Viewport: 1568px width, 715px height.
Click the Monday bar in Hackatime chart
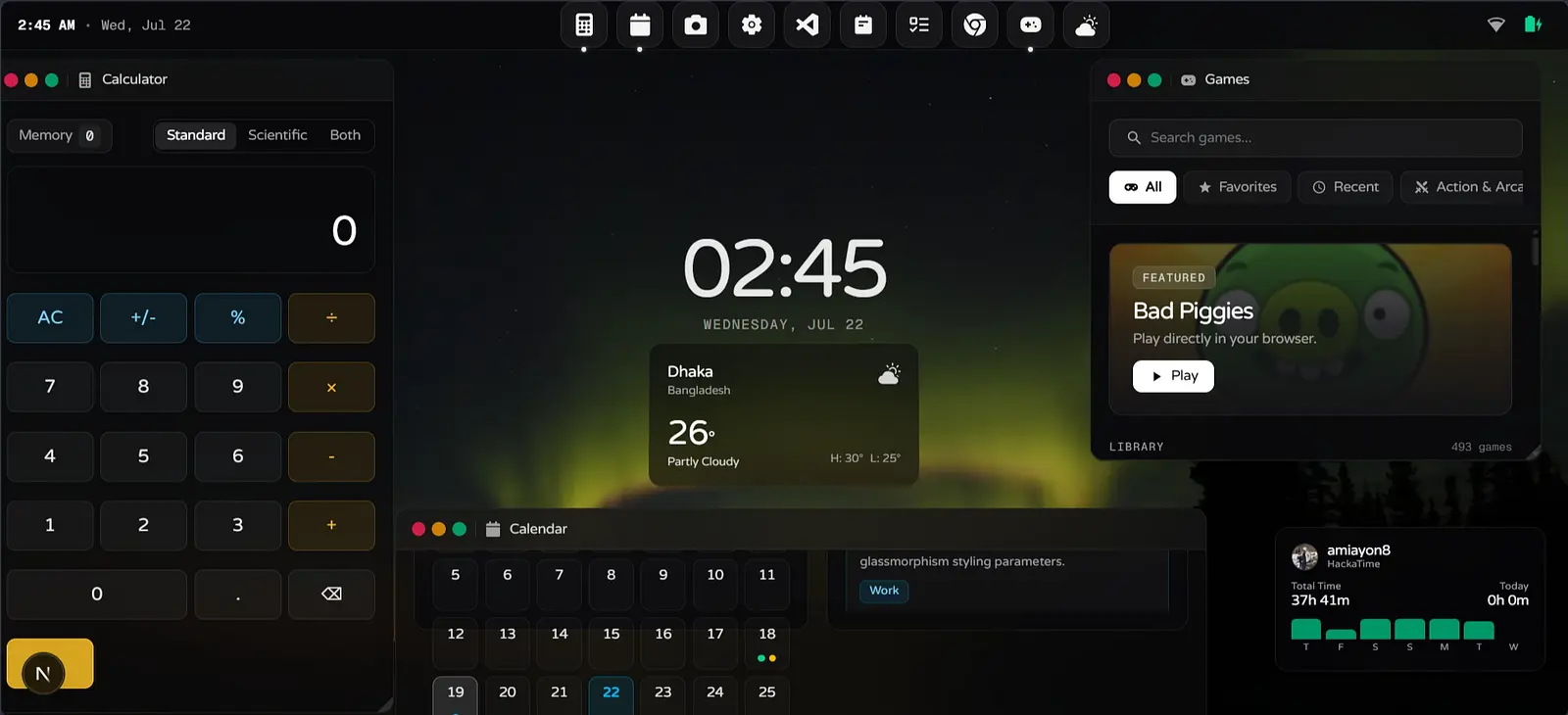(x=1444, y=630)
